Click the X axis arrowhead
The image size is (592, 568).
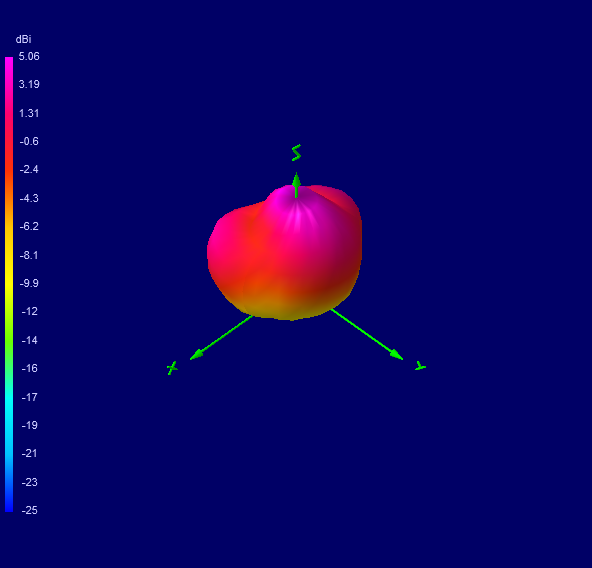click(197, 355)
